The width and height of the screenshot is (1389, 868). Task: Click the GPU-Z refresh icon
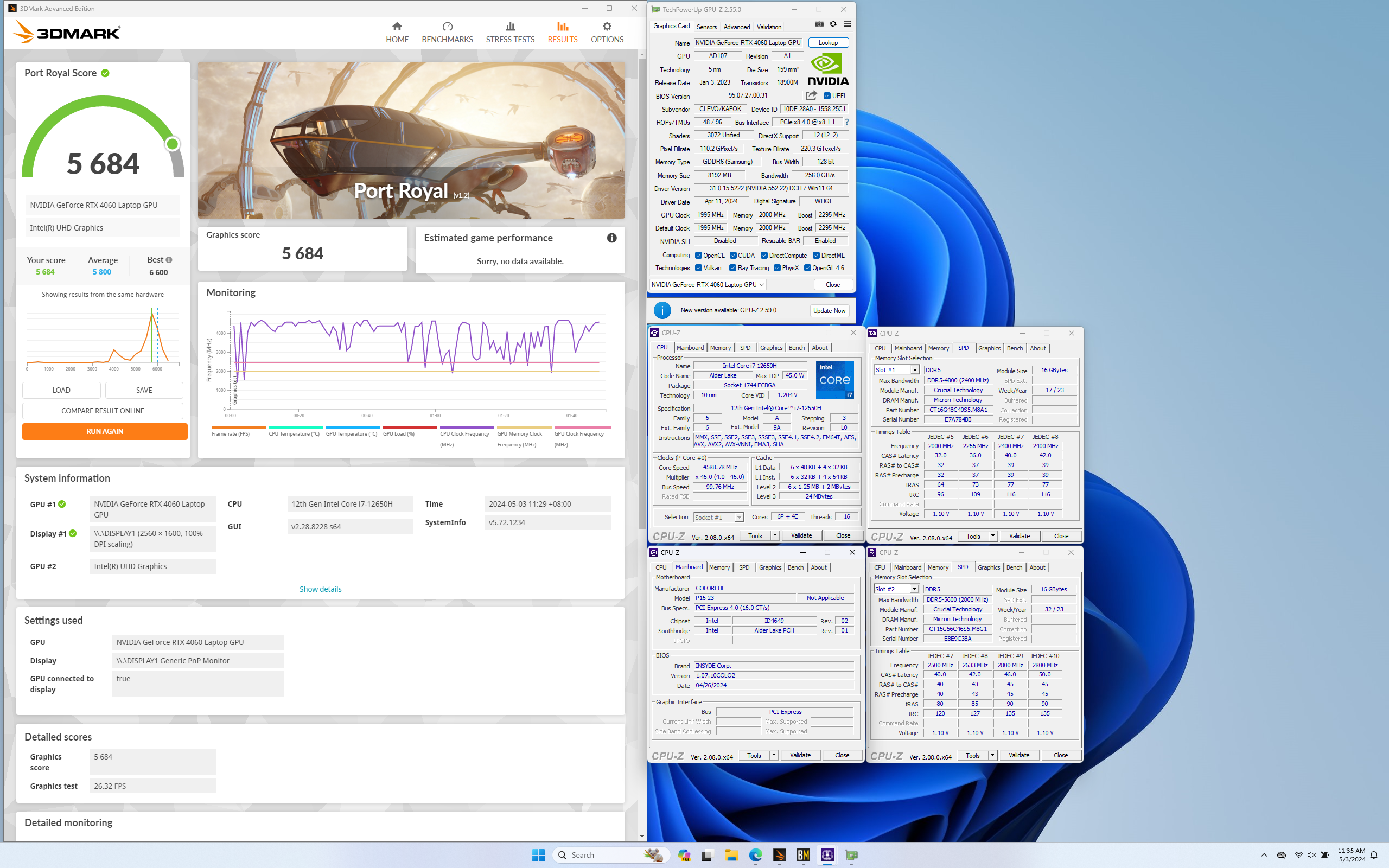833,24
